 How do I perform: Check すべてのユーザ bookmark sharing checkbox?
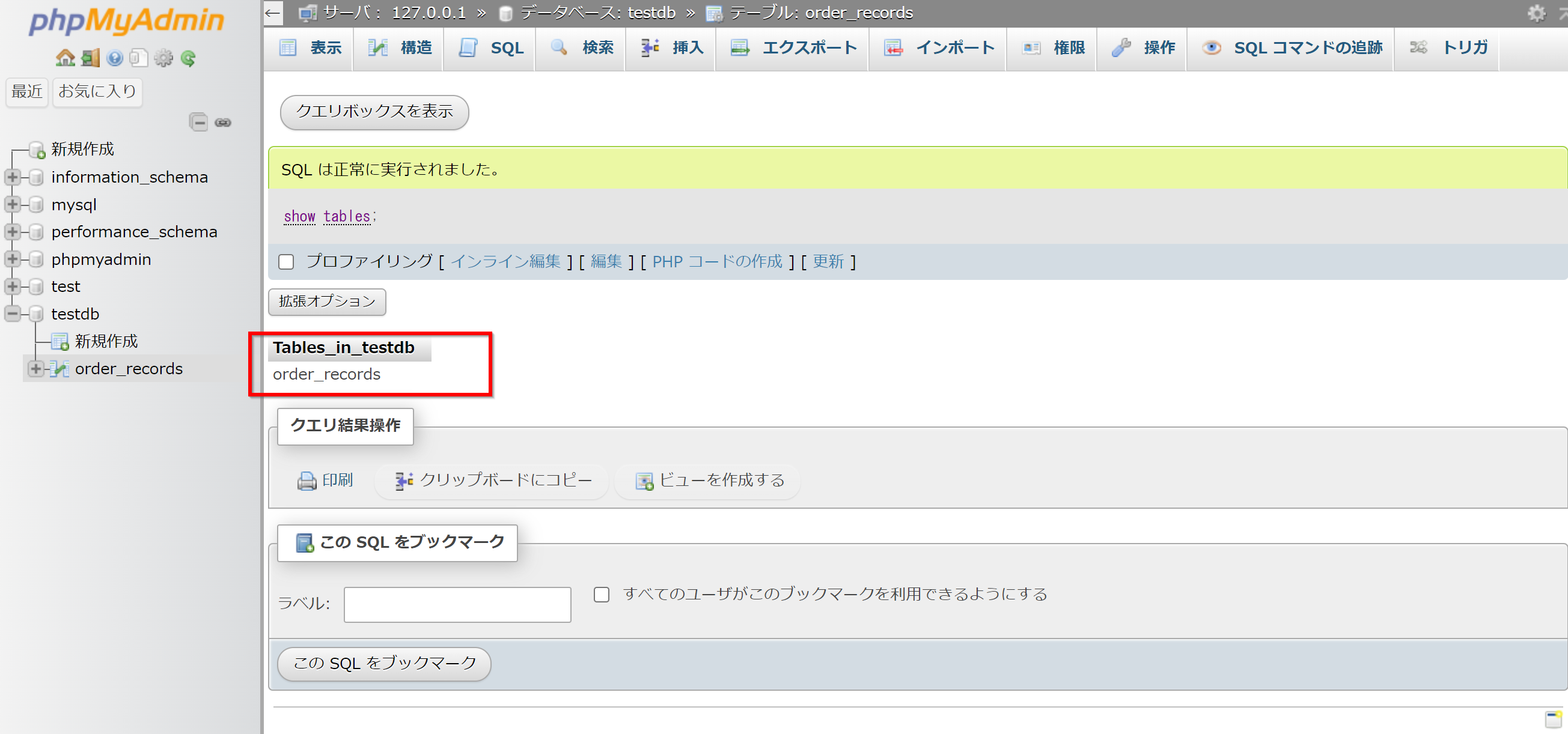[x=602, y=594]
